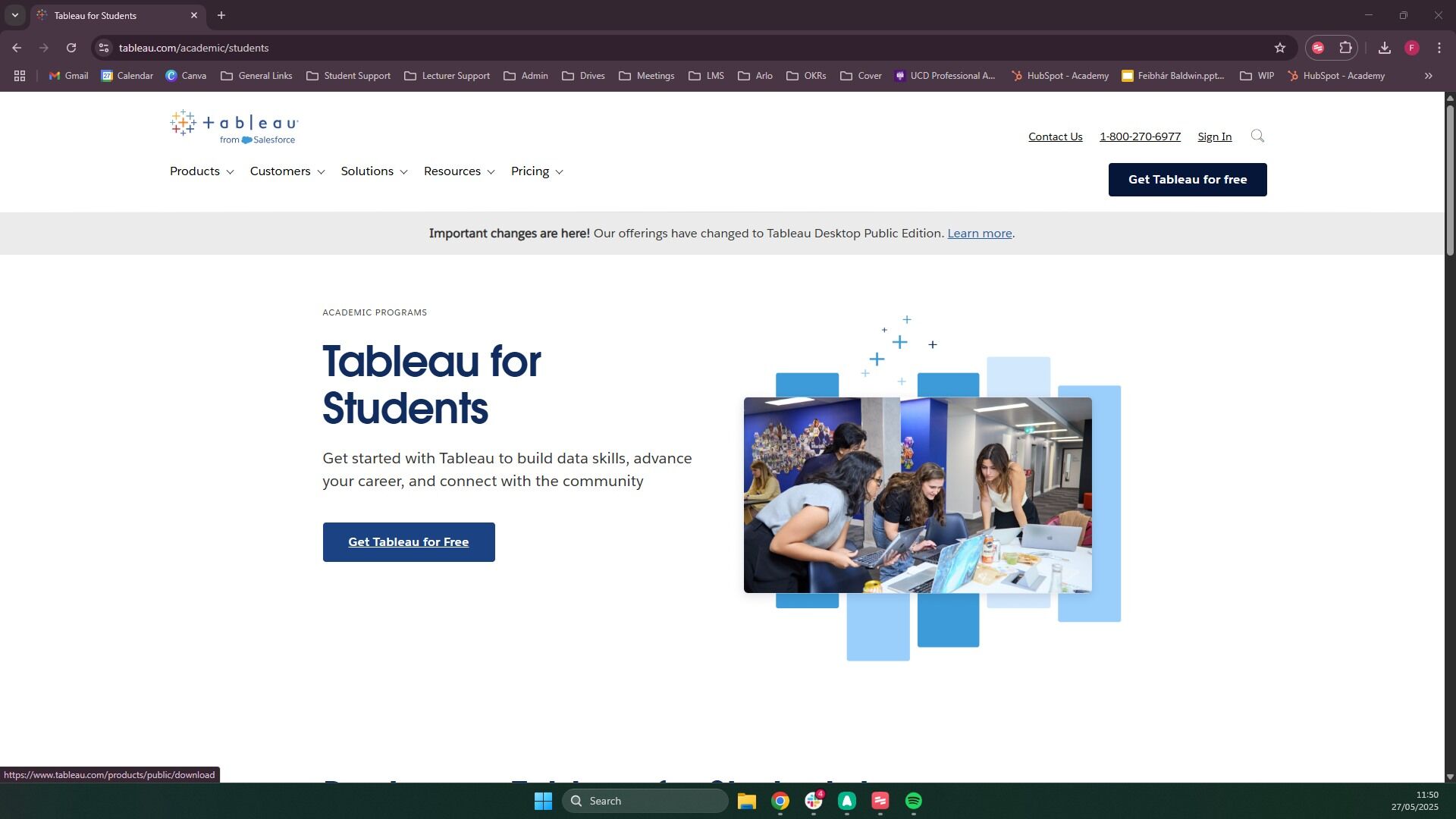Image resolution: width=1456 pixels, height=819 pixels.
Task: Open Slack from the taskbar
Action: pyautogui.click(x=814, y=801)
